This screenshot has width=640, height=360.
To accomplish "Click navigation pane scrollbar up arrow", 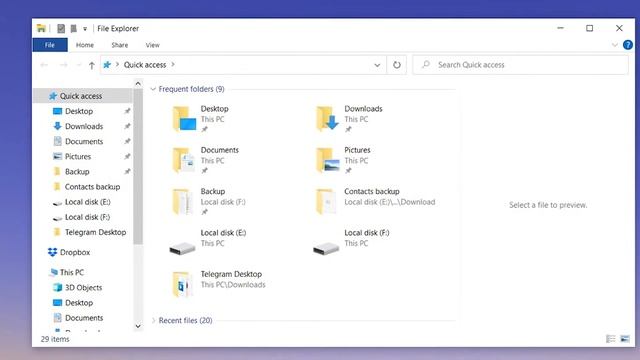I will pos(138,84).
